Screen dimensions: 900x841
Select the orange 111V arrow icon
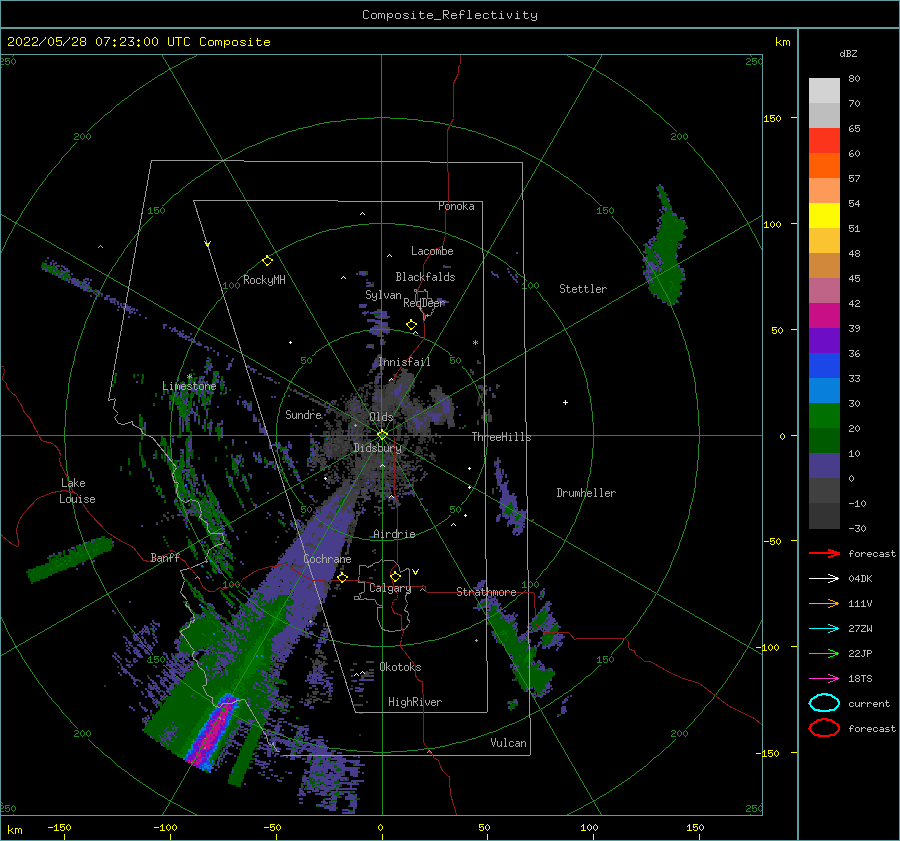[824, 603]
